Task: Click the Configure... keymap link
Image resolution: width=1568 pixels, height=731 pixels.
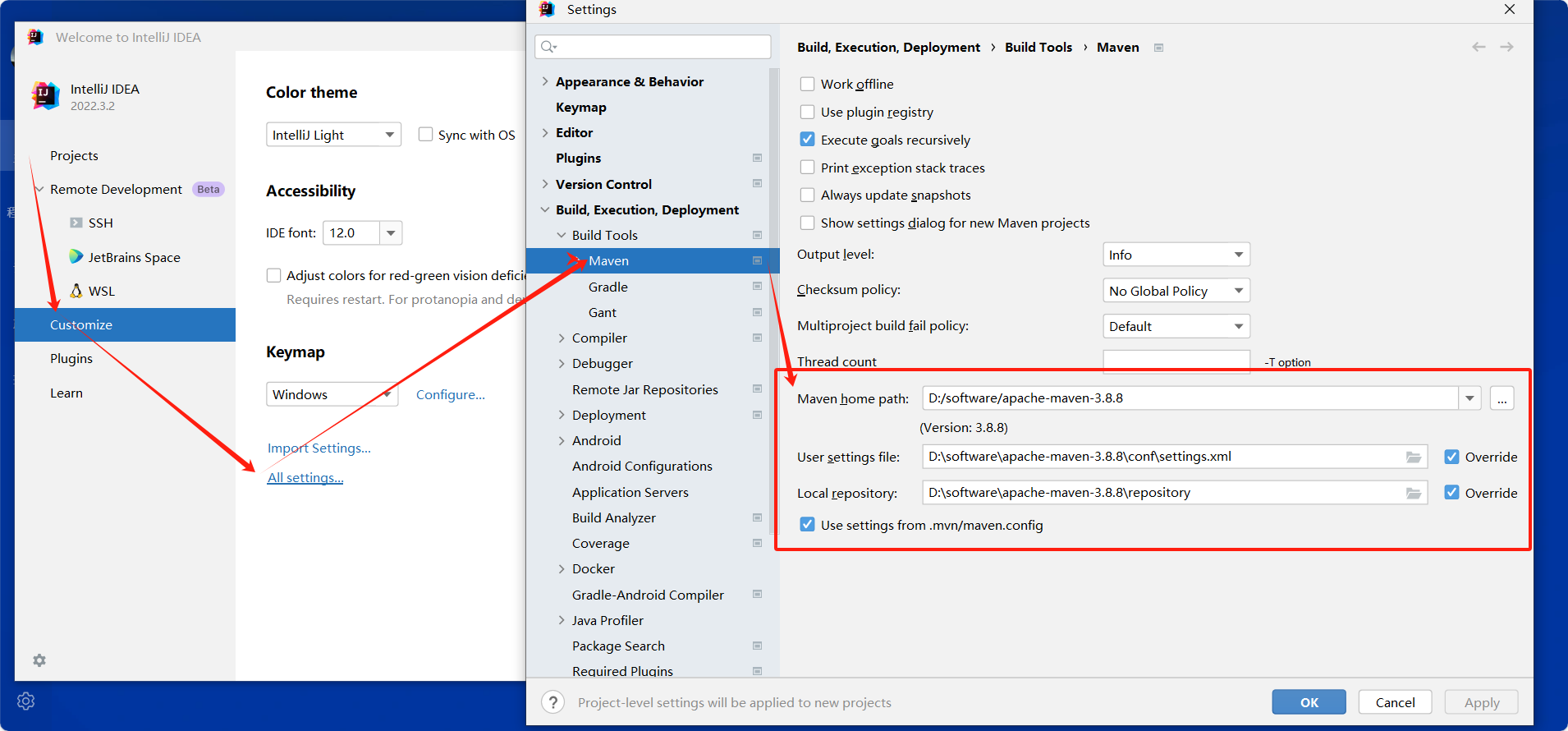Action: tap(451, 394)
